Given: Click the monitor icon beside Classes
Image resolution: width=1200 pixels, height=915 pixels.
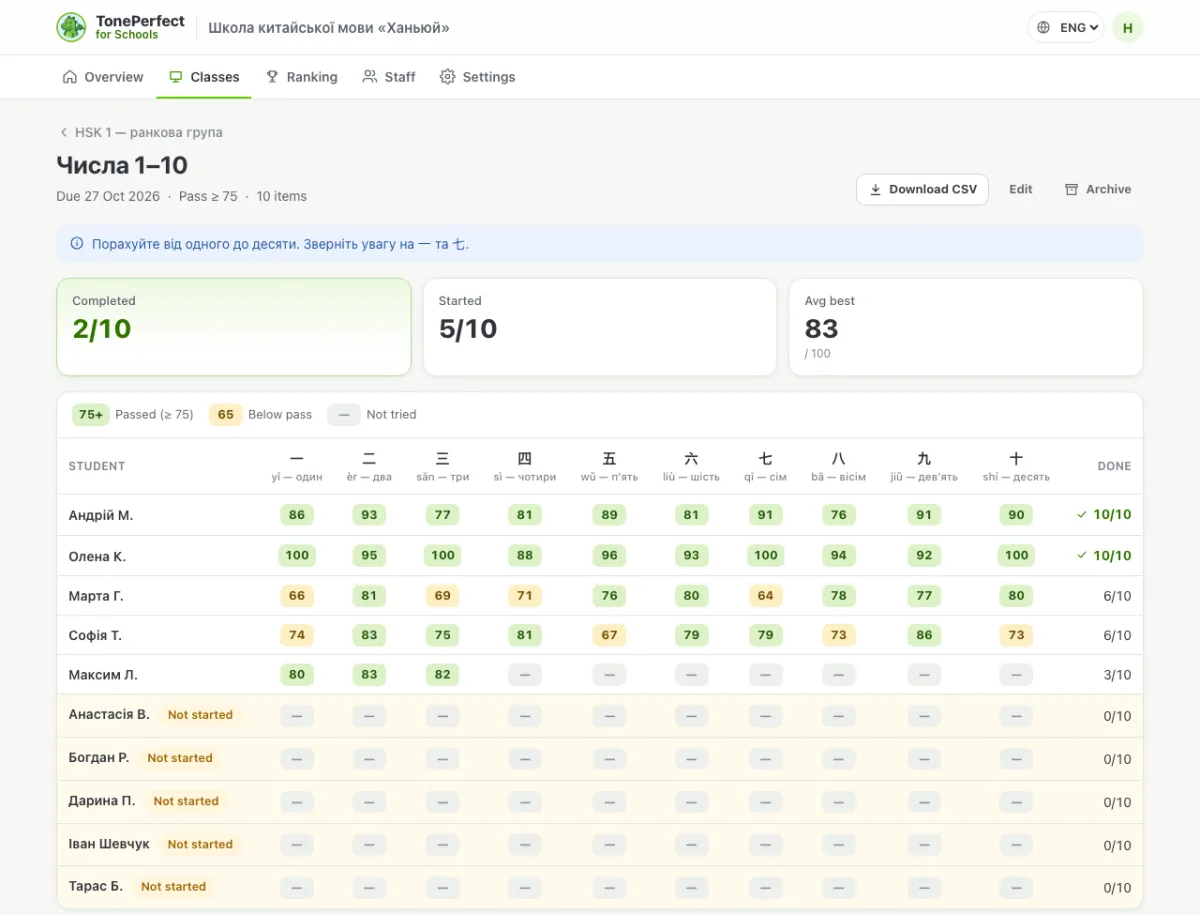Looking at the screenshot, I should (x=176, y=77).
